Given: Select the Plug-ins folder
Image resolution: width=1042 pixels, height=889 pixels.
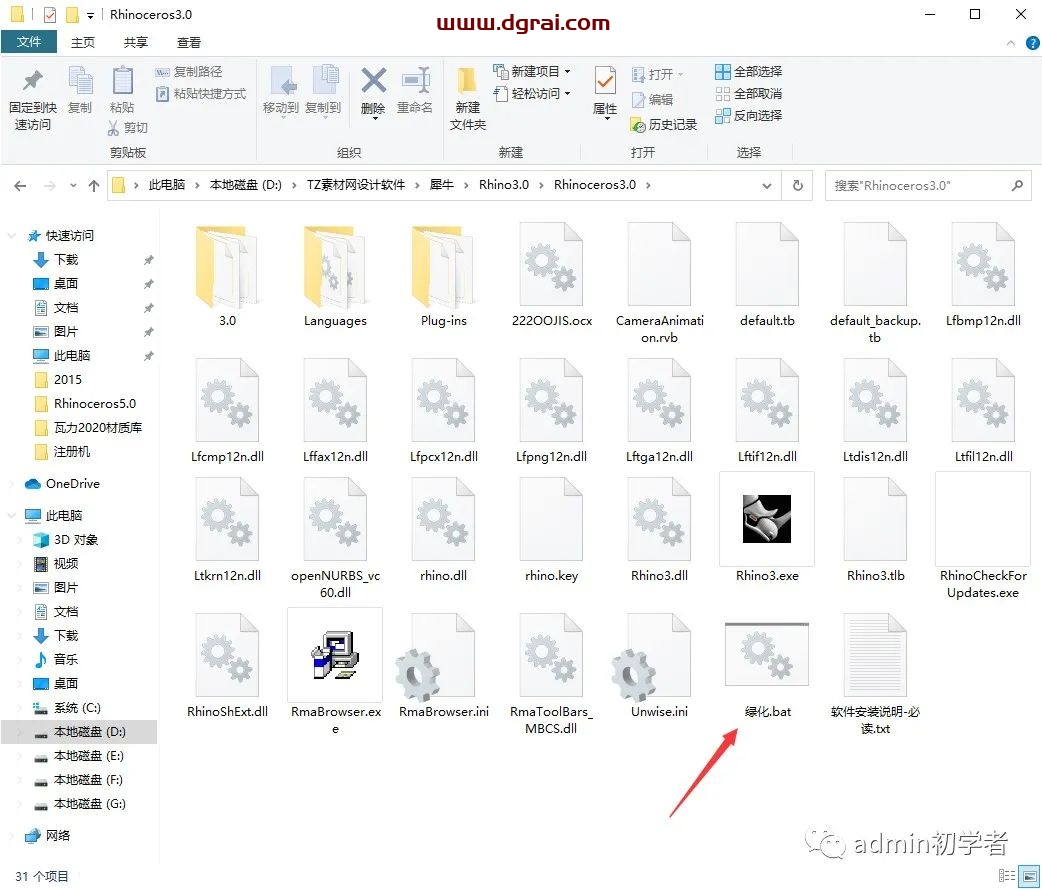Looking at the screenshot, I should [443, 276].
